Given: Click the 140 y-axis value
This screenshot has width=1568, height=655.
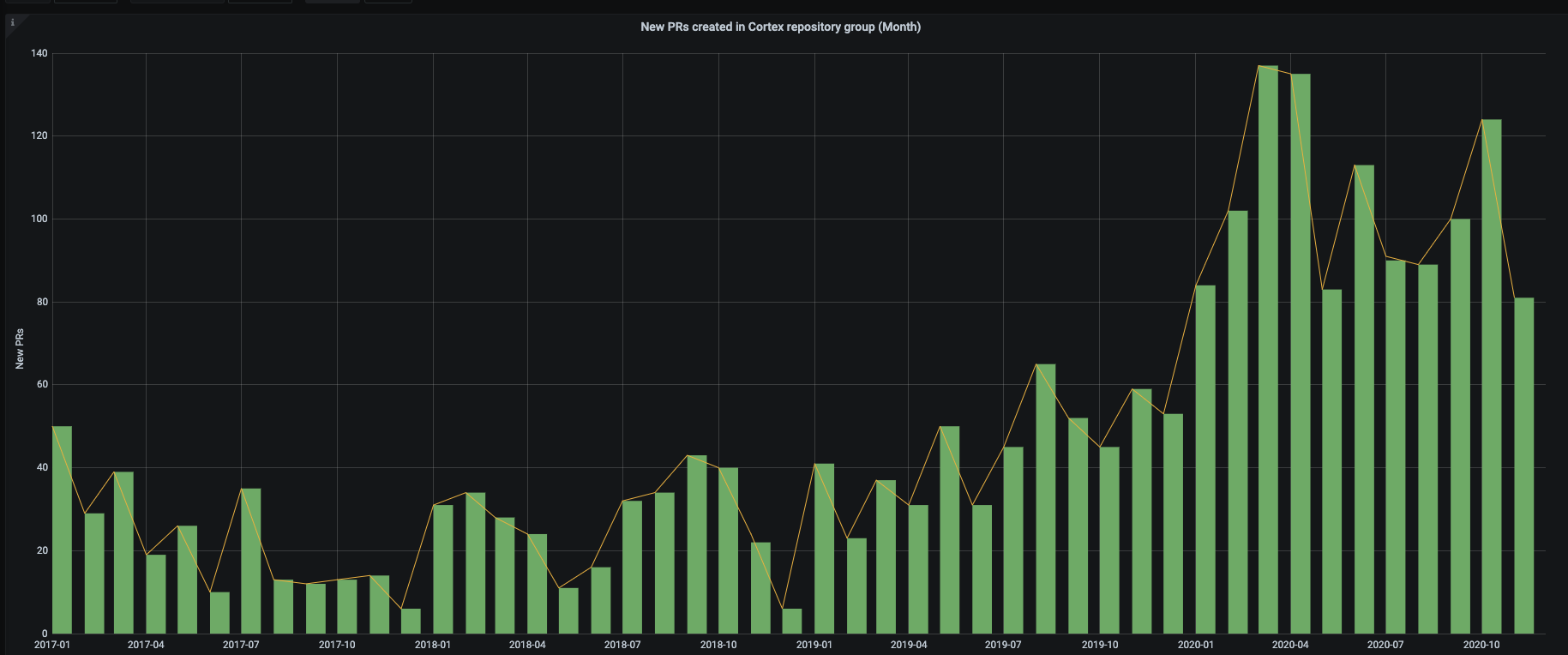Looking at the screenshot, I should pos(39,53).
